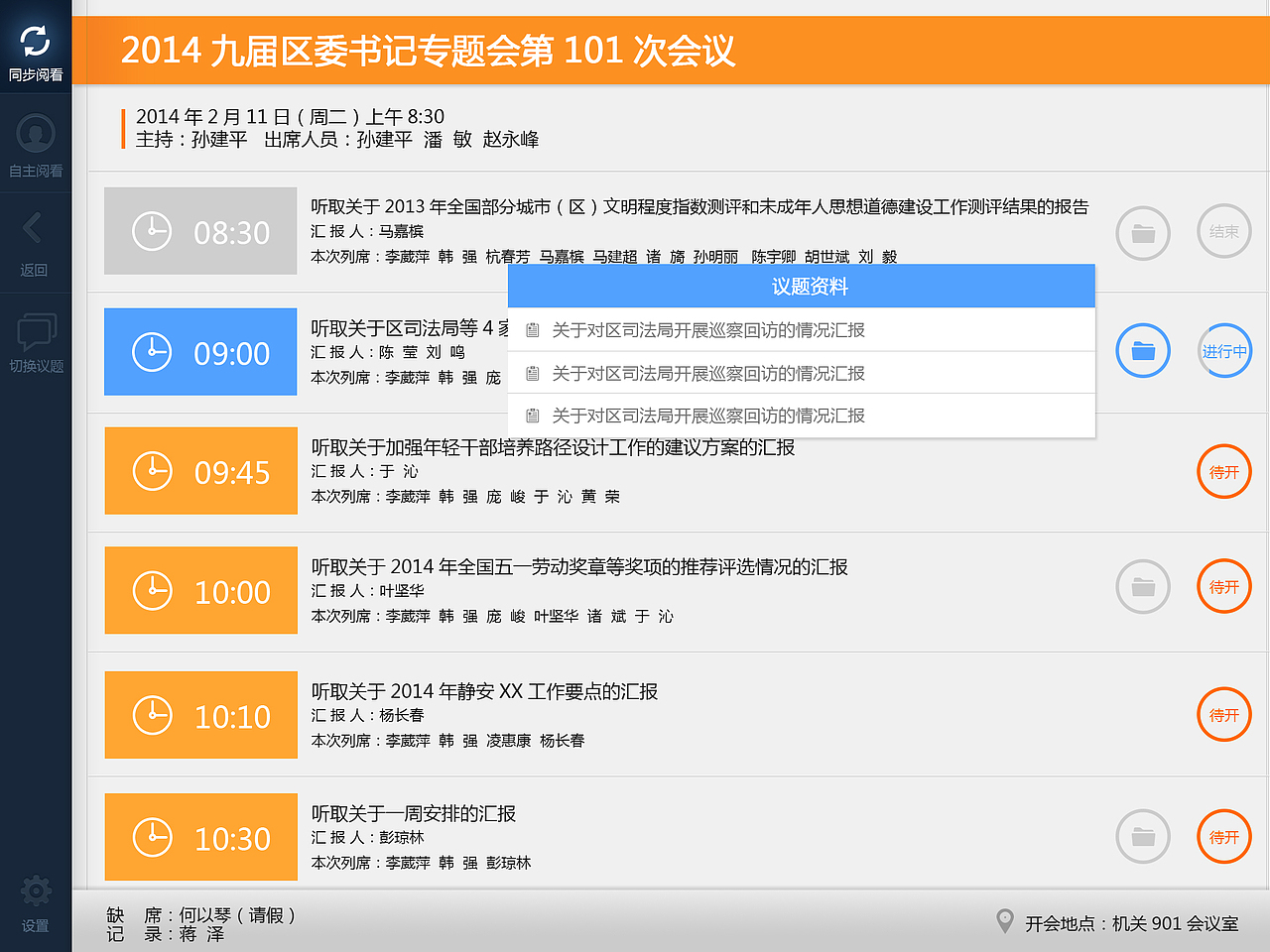Click the 待开 button on the 10:00 item
The width and height of the screenshot is (1270, 952).
pyautogui.click(x=1224, y=586)
